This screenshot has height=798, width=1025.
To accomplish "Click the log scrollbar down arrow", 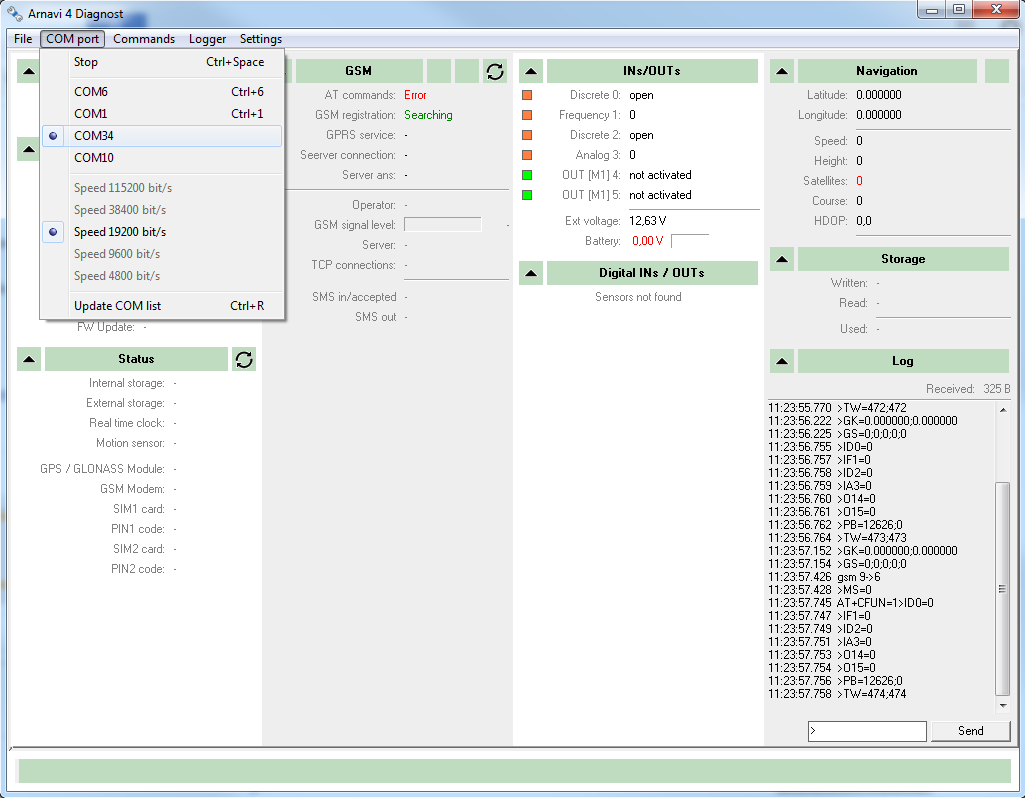I will coord(1003,705).
